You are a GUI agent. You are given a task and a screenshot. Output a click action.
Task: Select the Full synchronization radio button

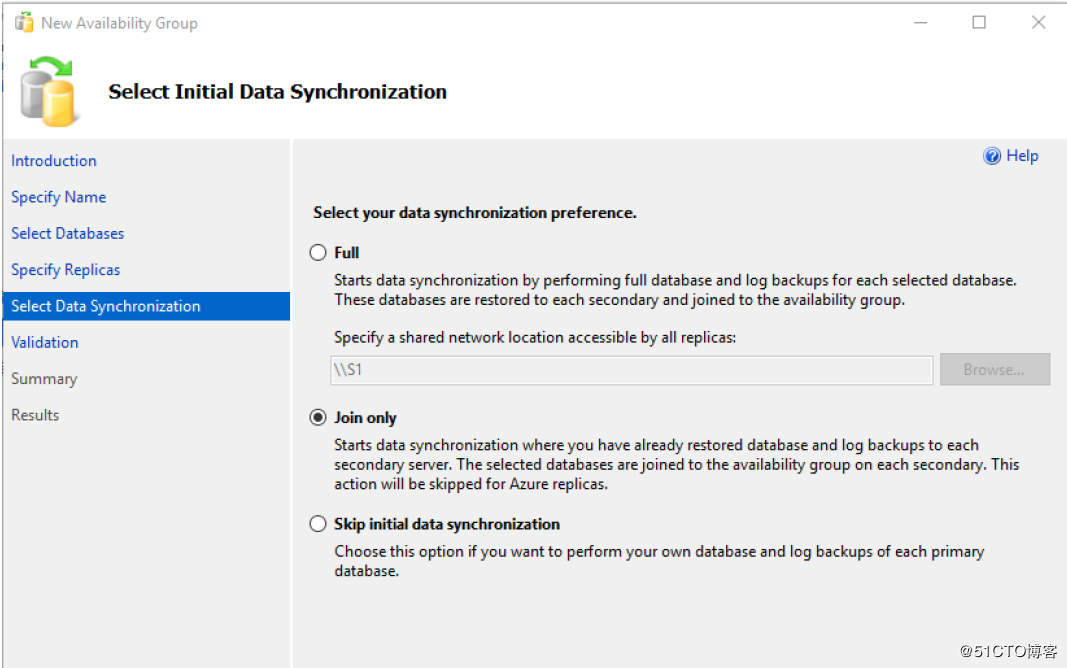pyautogui.click(x=318, y=252)
